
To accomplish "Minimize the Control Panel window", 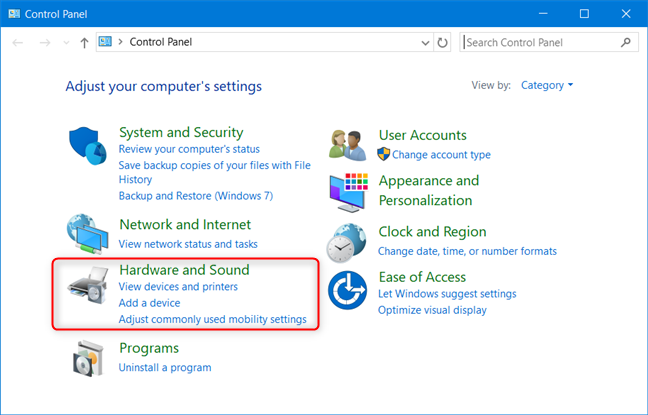I will 543,14.
